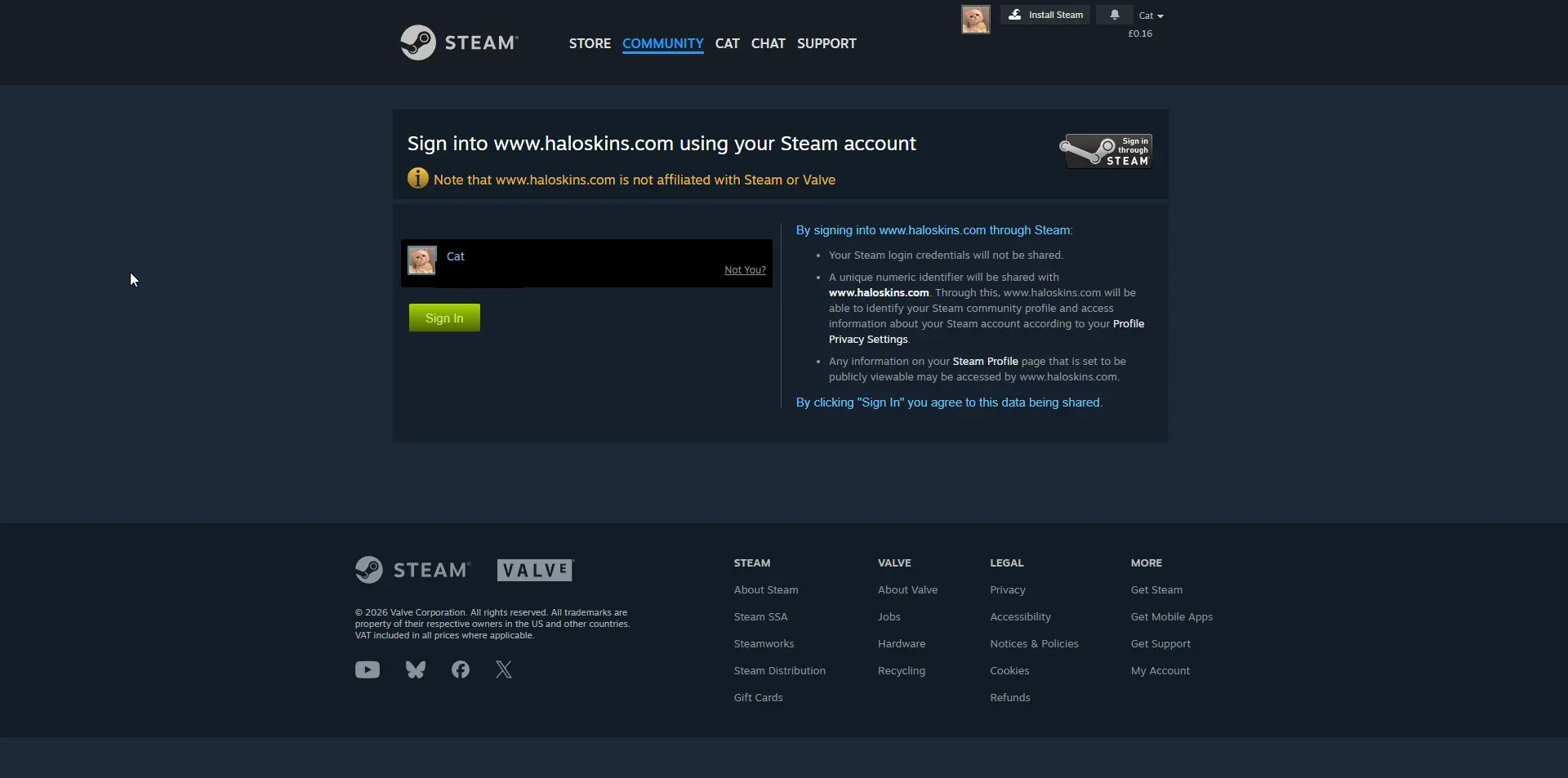Open the COMMUNITY menu

click(662, 43)
